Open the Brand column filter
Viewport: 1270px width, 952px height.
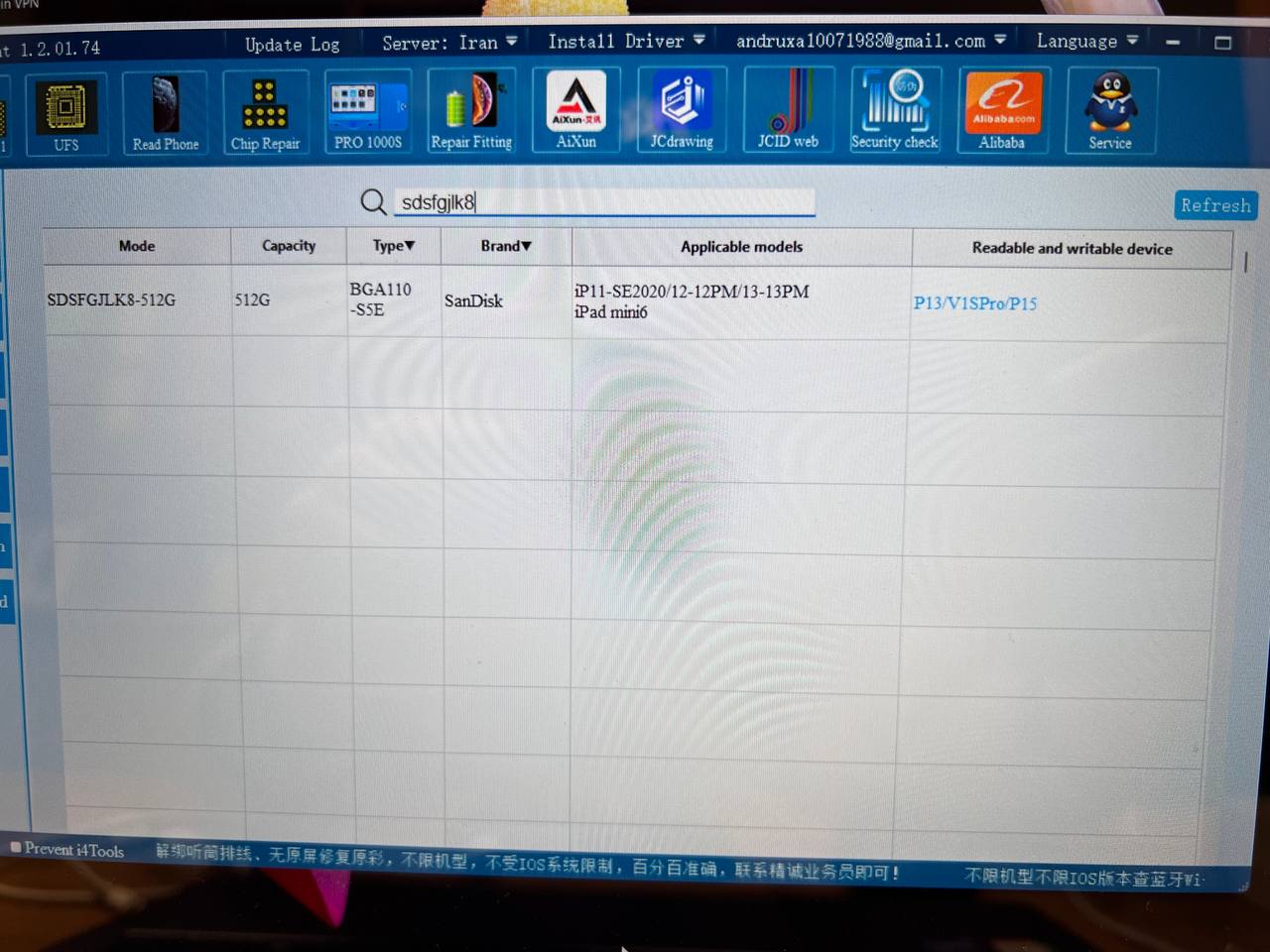[506, 246]
